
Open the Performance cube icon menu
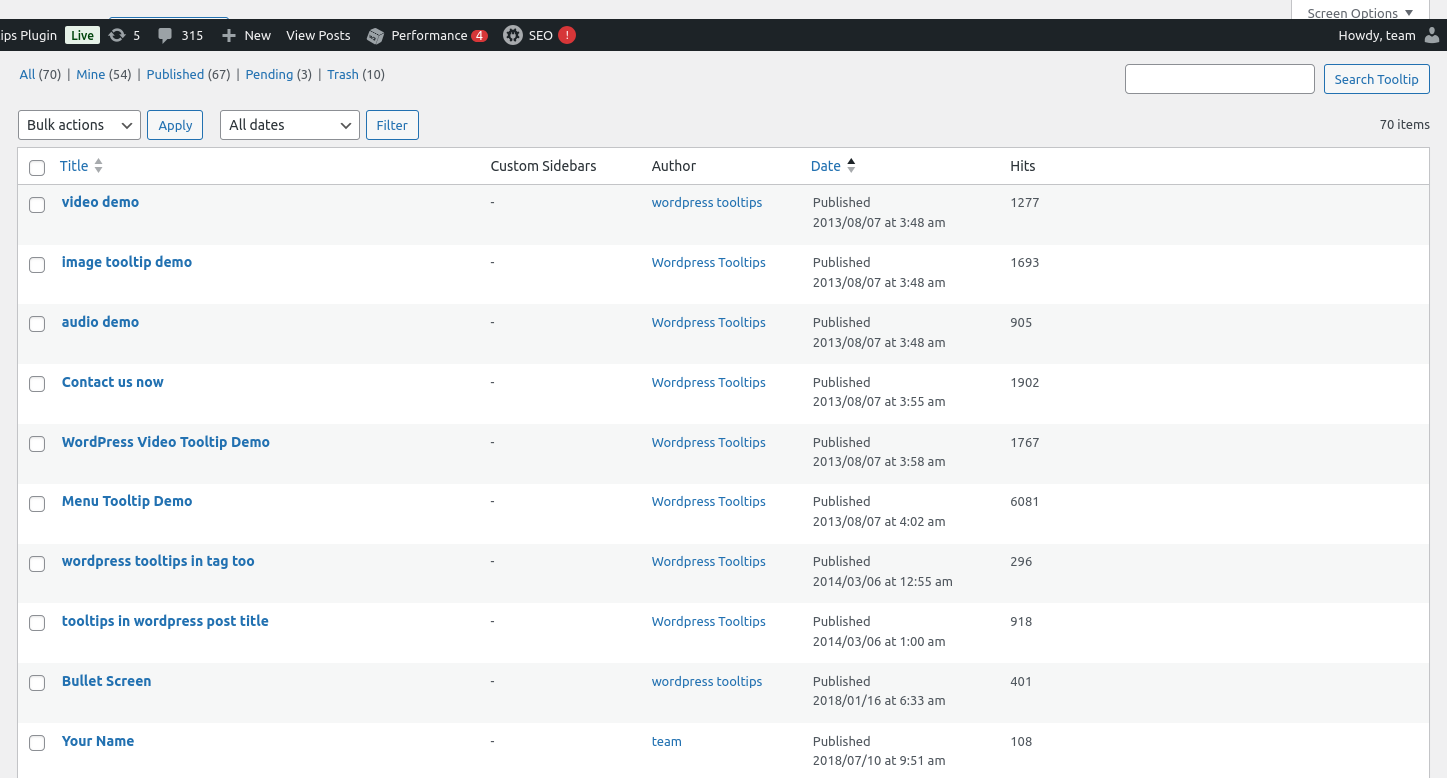pos(376,36)
